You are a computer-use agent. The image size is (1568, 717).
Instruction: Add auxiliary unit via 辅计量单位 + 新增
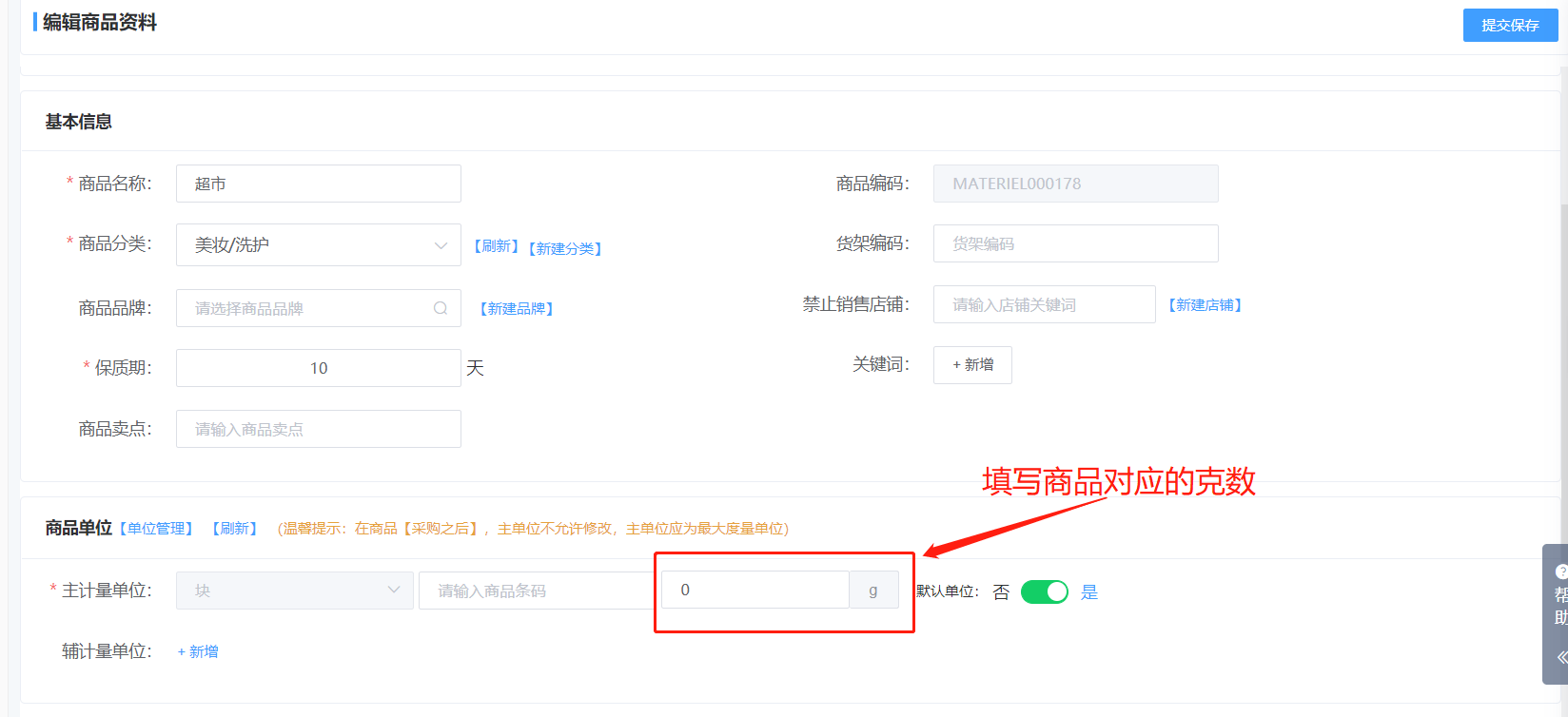198,651
